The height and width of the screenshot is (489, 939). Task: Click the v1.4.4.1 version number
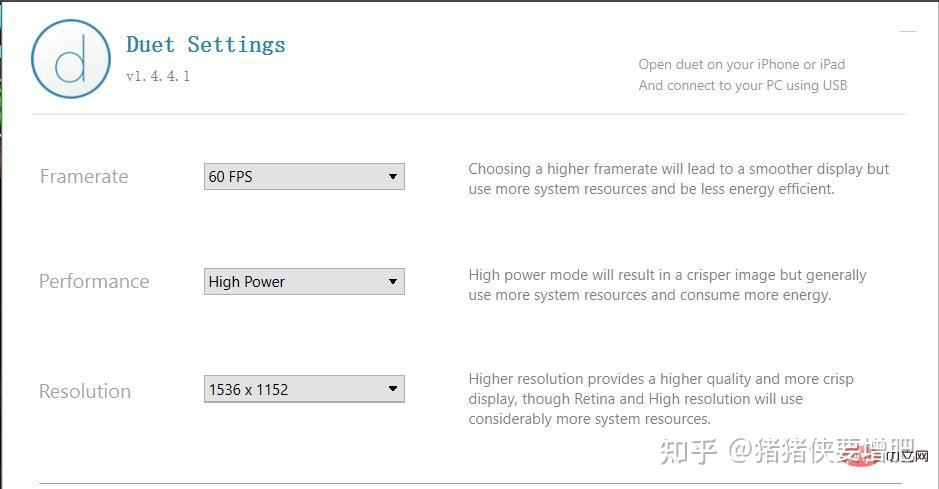[158, 76]
